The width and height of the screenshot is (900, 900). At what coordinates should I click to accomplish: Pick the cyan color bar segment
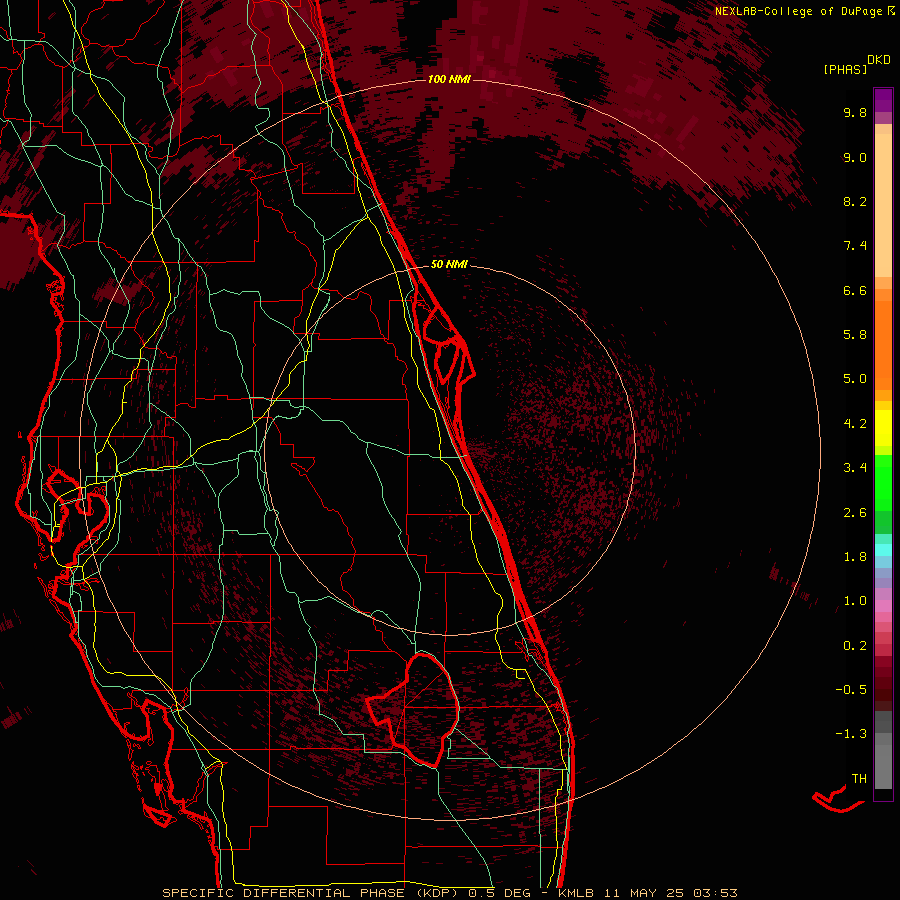(883, 550)
